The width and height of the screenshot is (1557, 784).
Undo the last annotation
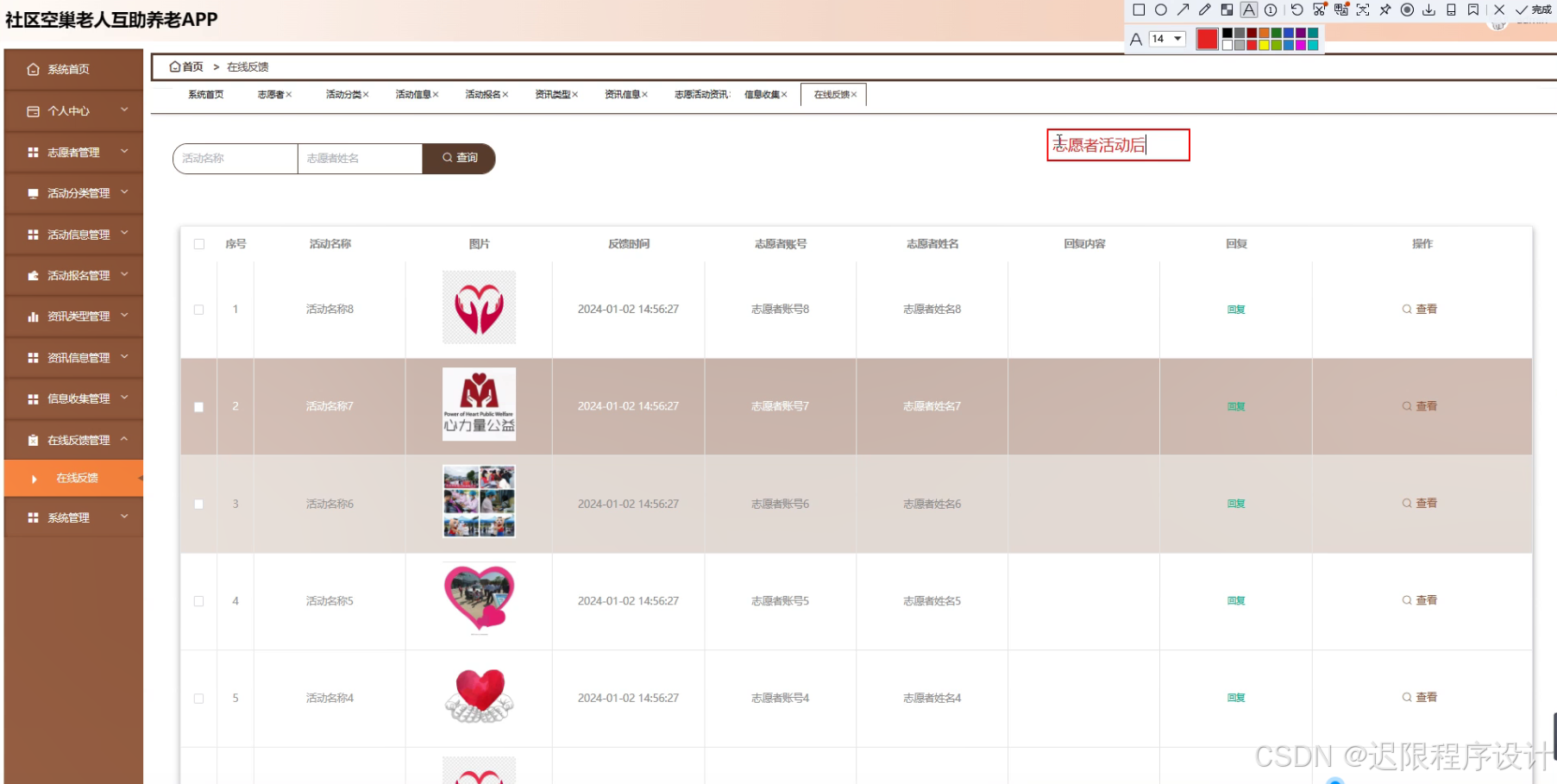[x=1296, y=9]
